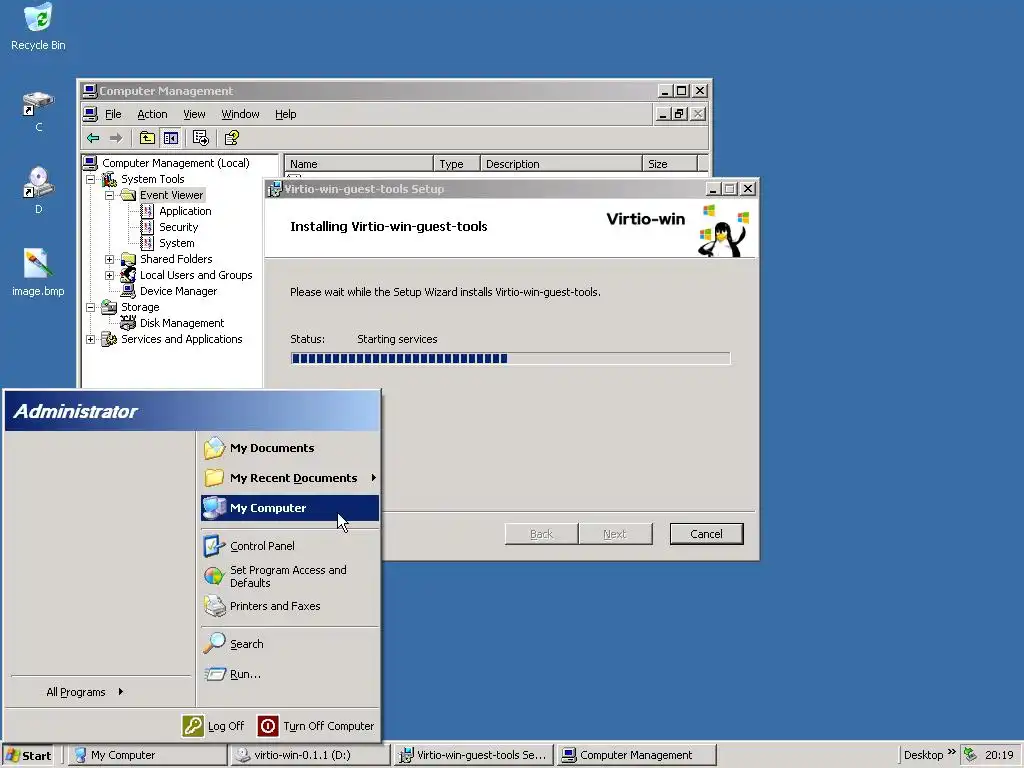The image size is (1024, 768).
Task: Sort by the Description column header
Action: 561,164
